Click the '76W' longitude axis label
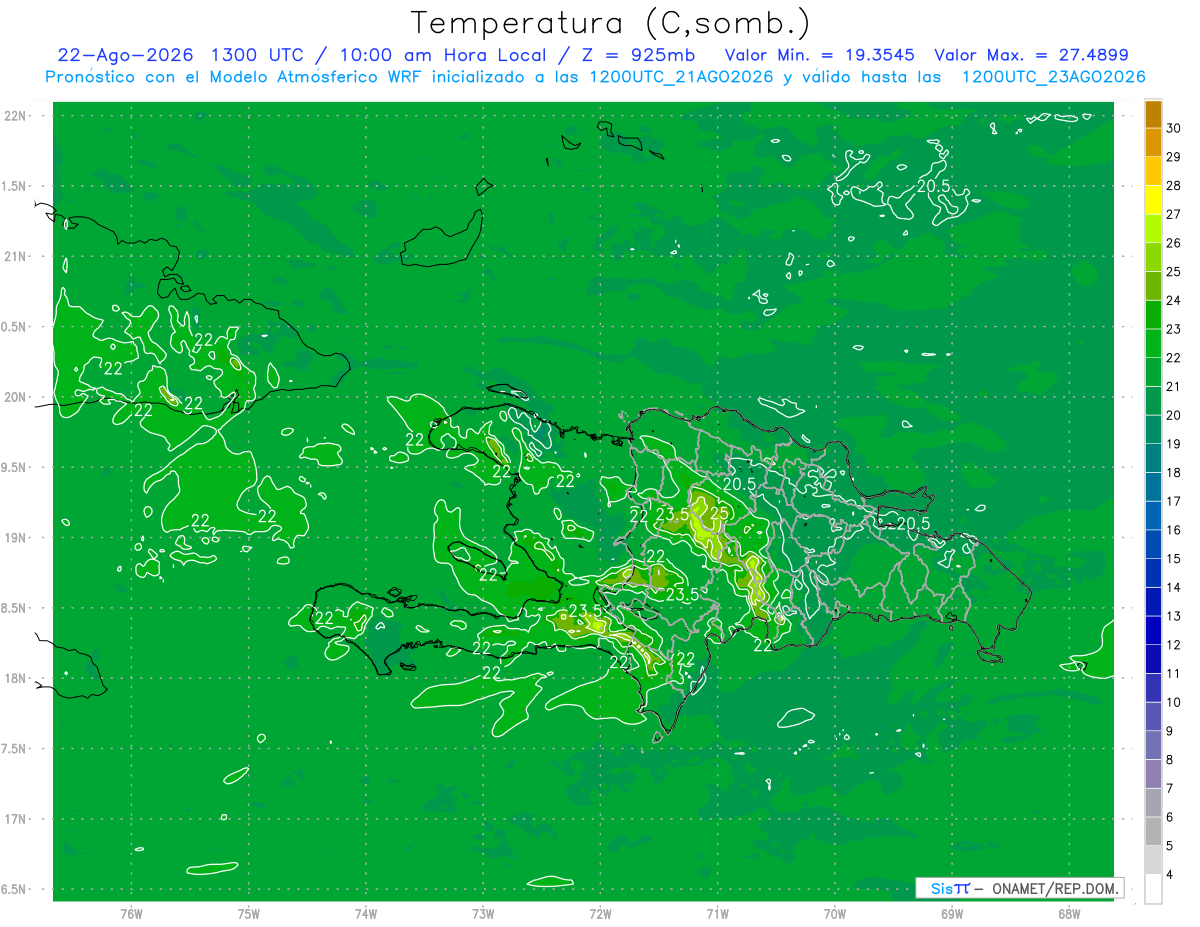The height and width of the screenshot is (927, 1200). coord(131,913)
